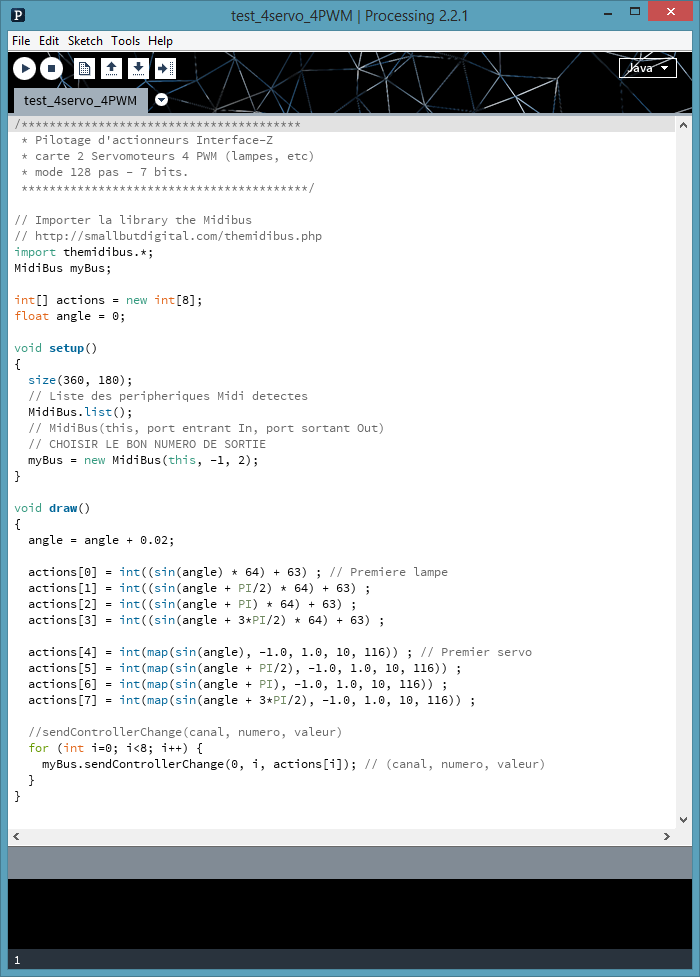Open an existing sketch
700x977 pixels.
click(x=112, y=68)
